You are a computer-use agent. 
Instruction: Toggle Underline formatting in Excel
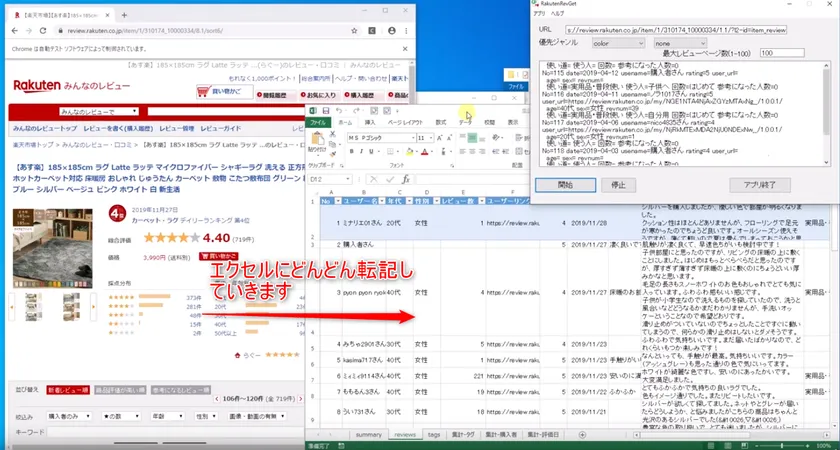click(x=371, y=152)
